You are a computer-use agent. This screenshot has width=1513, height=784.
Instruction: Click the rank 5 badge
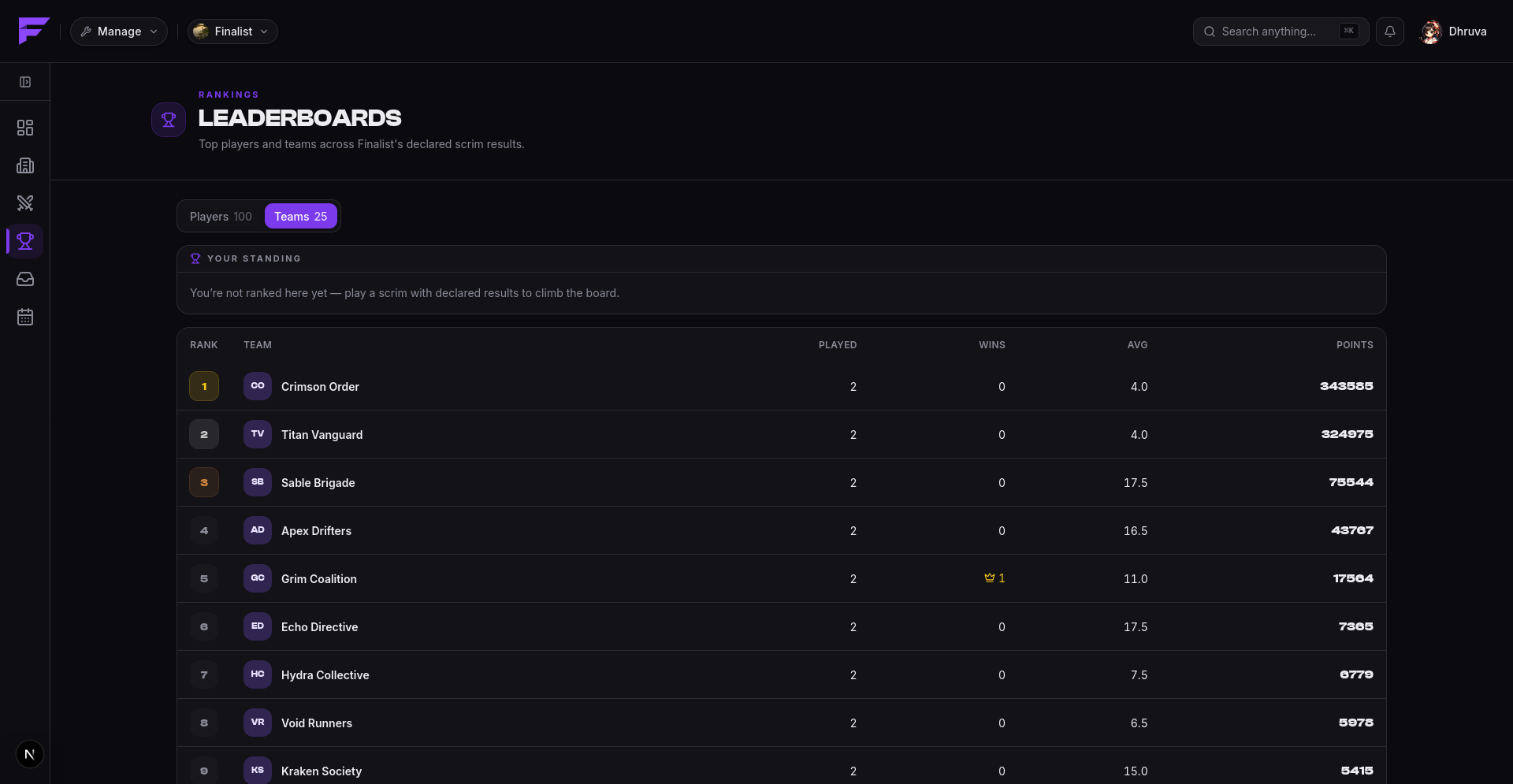[x=204, y=578]
